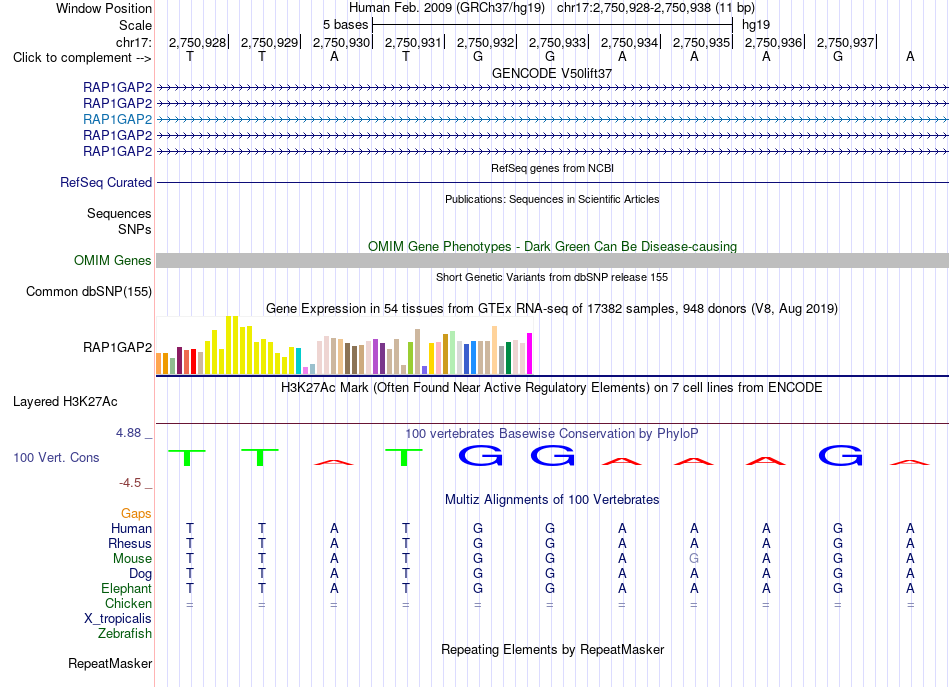Viewport: 950px width, 687px height.
Task: Click the GTEx 'Gene Expression in 54 tissues' title
Action: coord(552,308)
